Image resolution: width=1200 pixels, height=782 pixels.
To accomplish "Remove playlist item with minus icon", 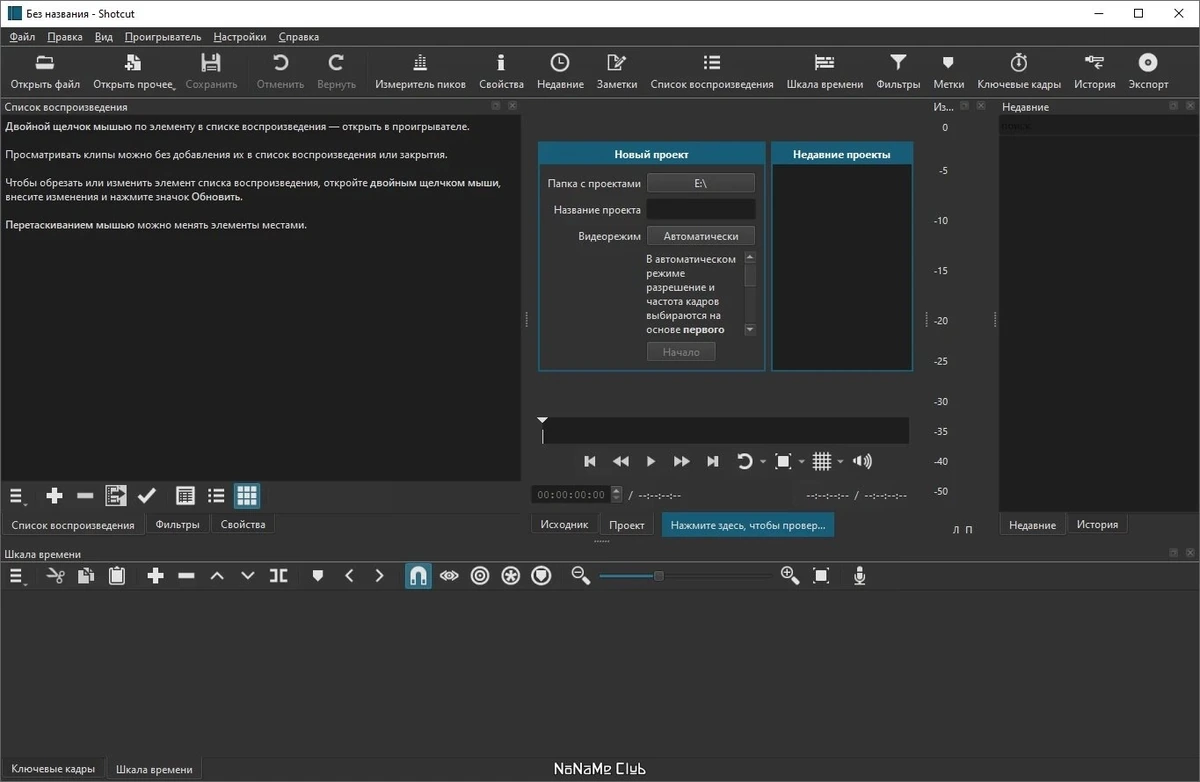I will pyautogui.click(x=85, y=495).
